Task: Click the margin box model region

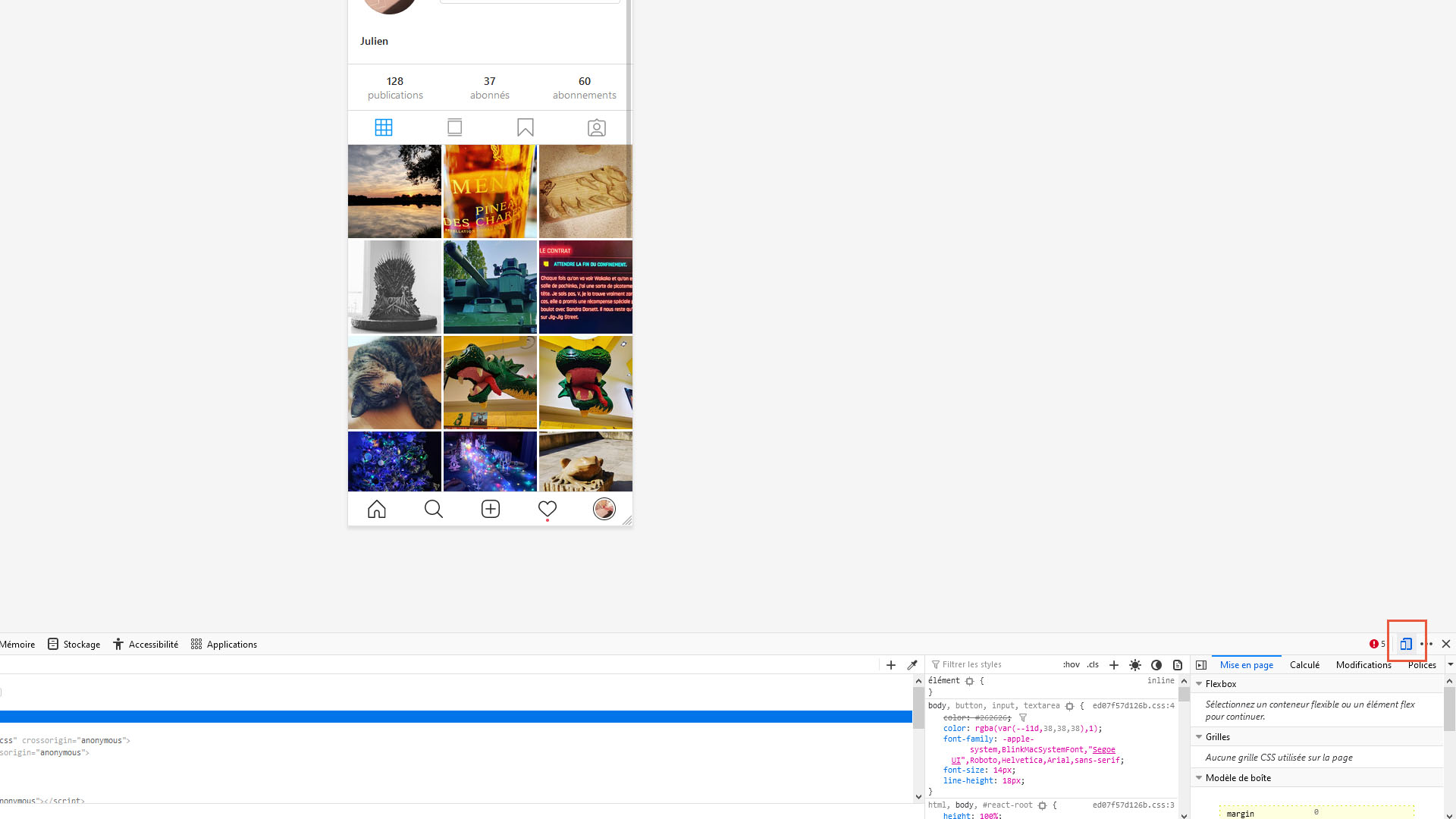Action: 1316,812
